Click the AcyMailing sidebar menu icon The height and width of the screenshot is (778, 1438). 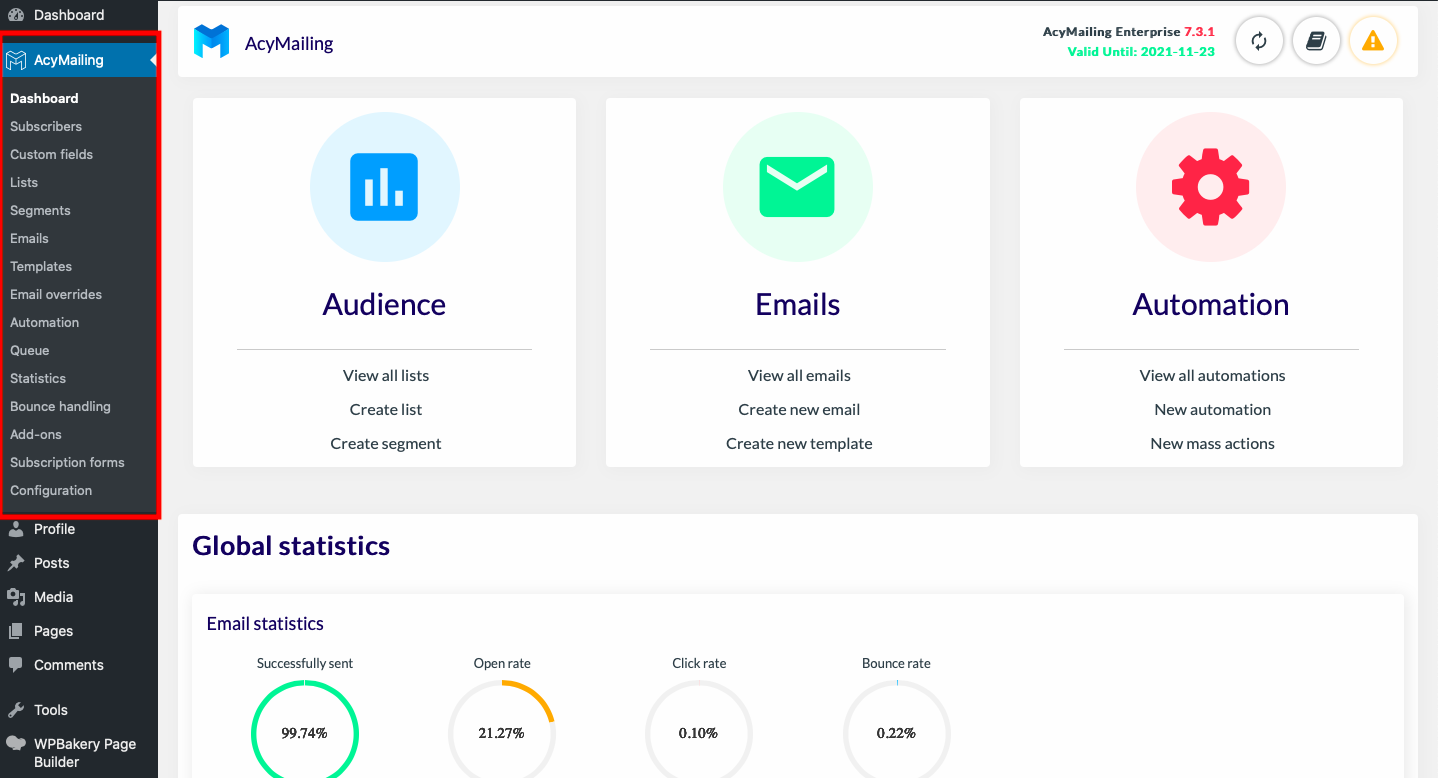(16, 60)
